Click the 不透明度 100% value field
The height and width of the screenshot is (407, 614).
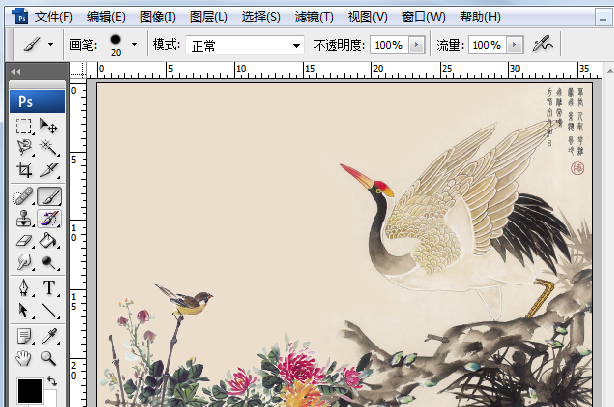389,45
